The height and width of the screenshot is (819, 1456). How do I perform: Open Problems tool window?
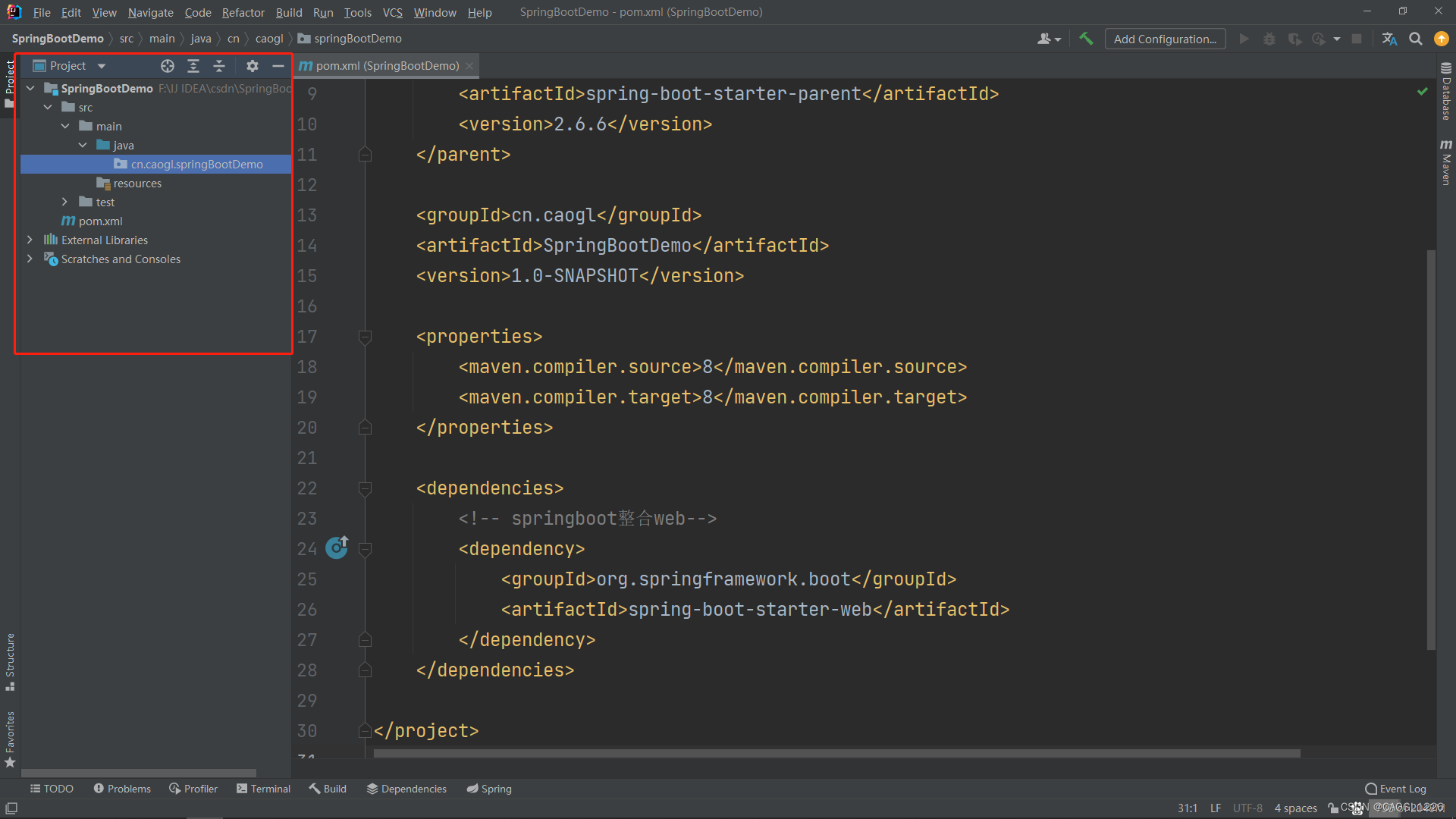(122, 789)
